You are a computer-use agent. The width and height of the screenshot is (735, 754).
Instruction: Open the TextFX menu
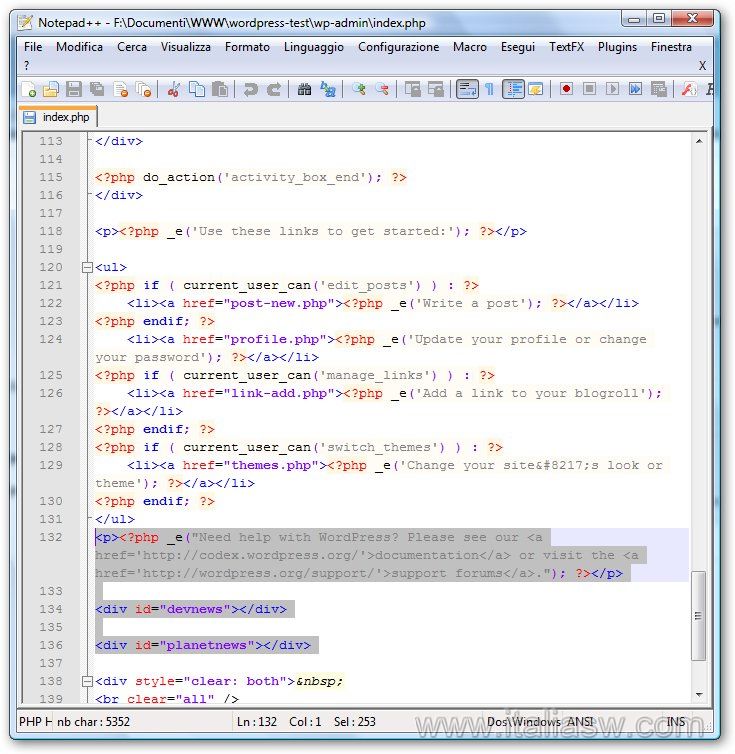pyautogui.click(x=567, y=47)
